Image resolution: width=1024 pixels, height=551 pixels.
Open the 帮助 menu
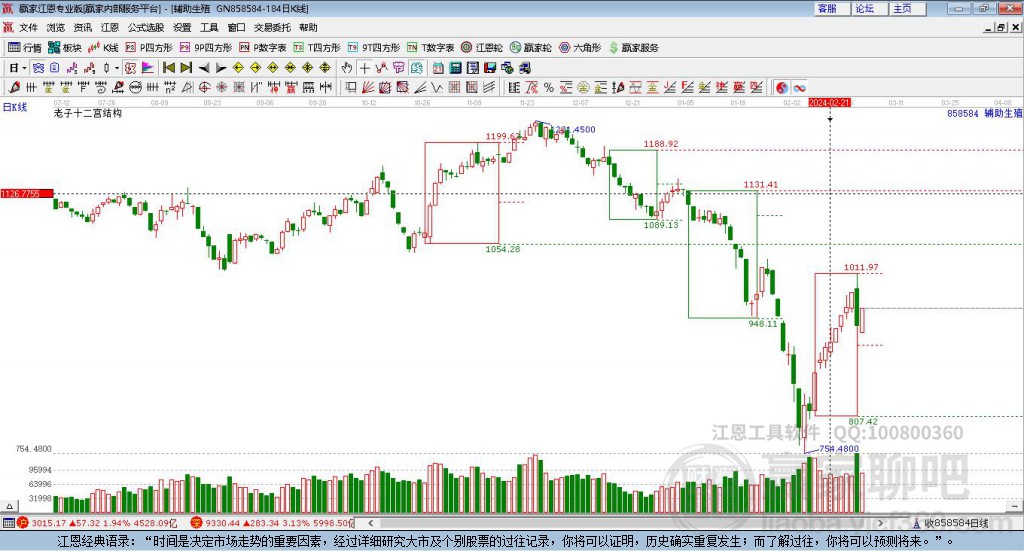(308, 27)
